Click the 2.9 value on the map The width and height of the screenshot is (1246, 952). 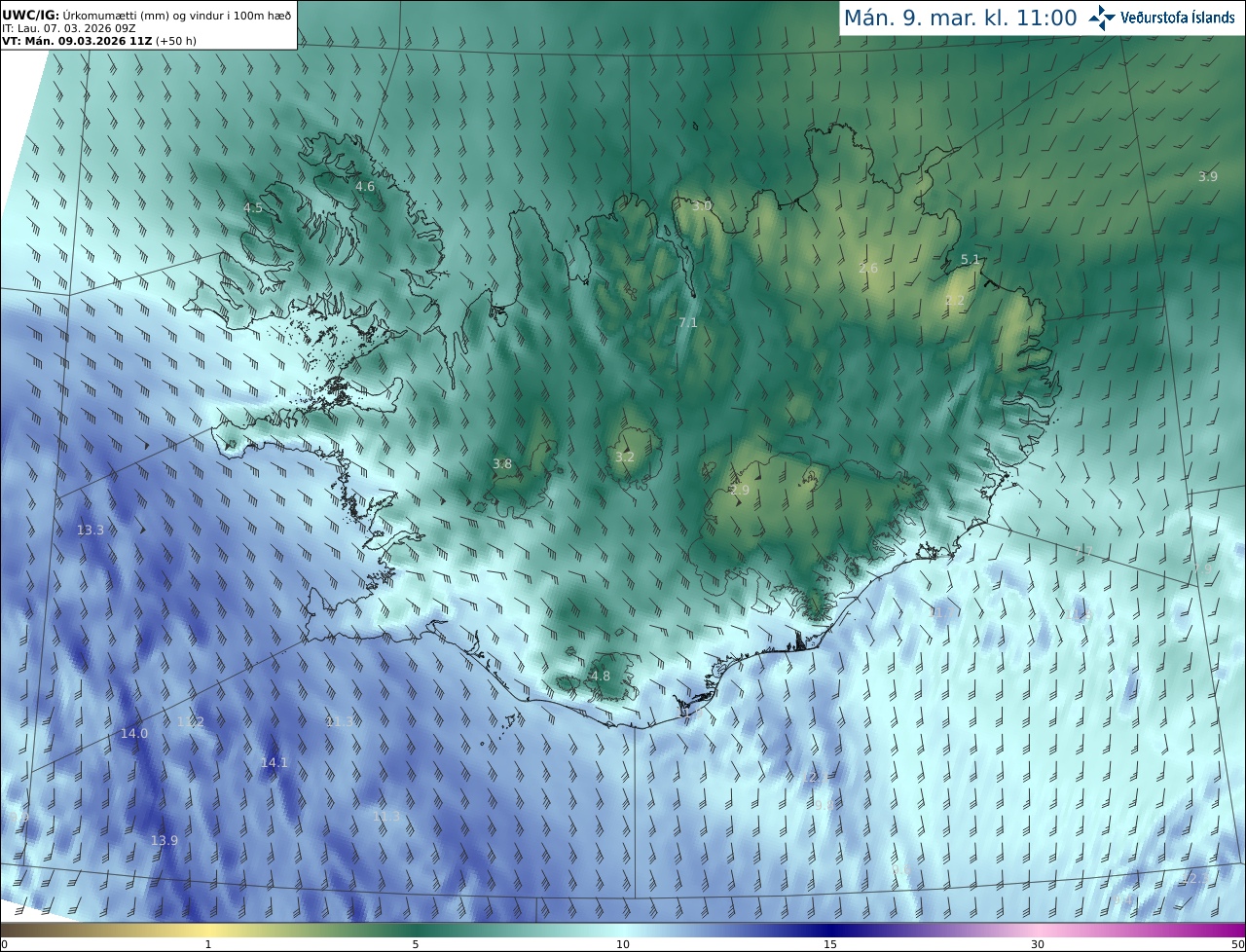pyautogui.click(x=740, y=491)
